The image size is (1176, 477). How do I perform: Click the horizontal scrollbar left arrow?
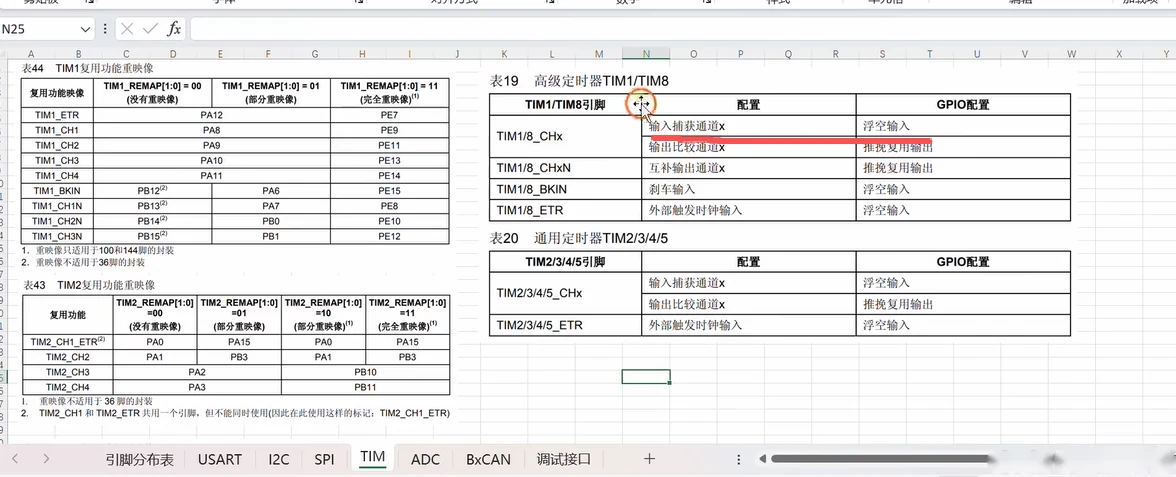click(x=762, y=458)
